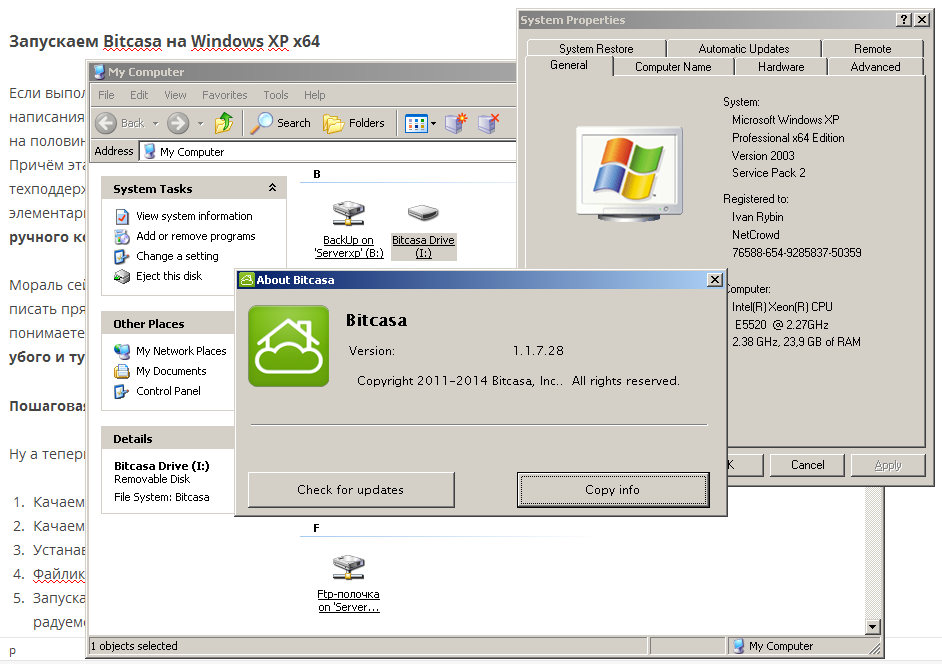942x664 pixels.
Task: Click the My Network Places icon
Action: pyautogui.click(x=122, y=351)
